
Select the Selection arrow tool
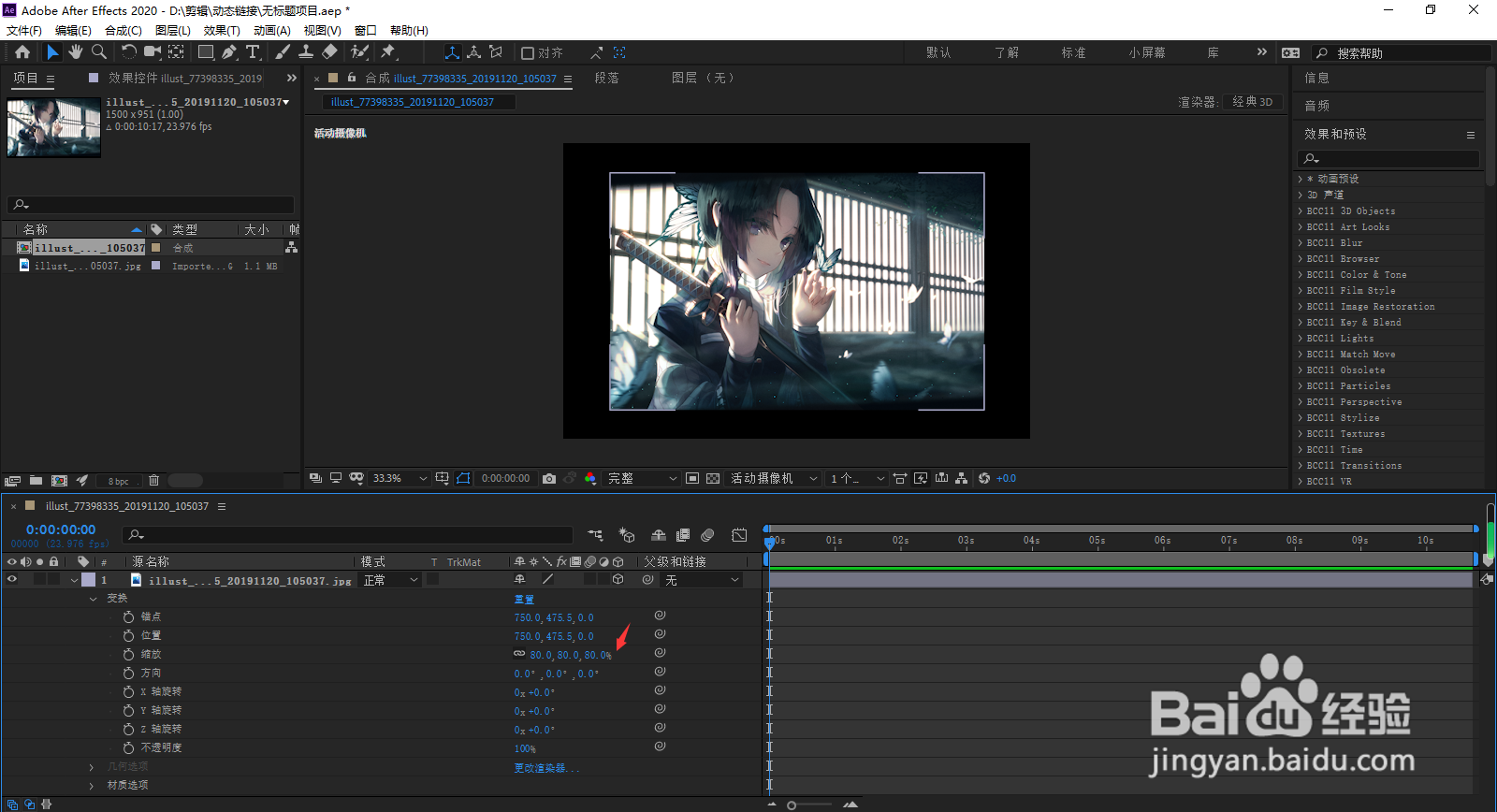click(52, 52)
